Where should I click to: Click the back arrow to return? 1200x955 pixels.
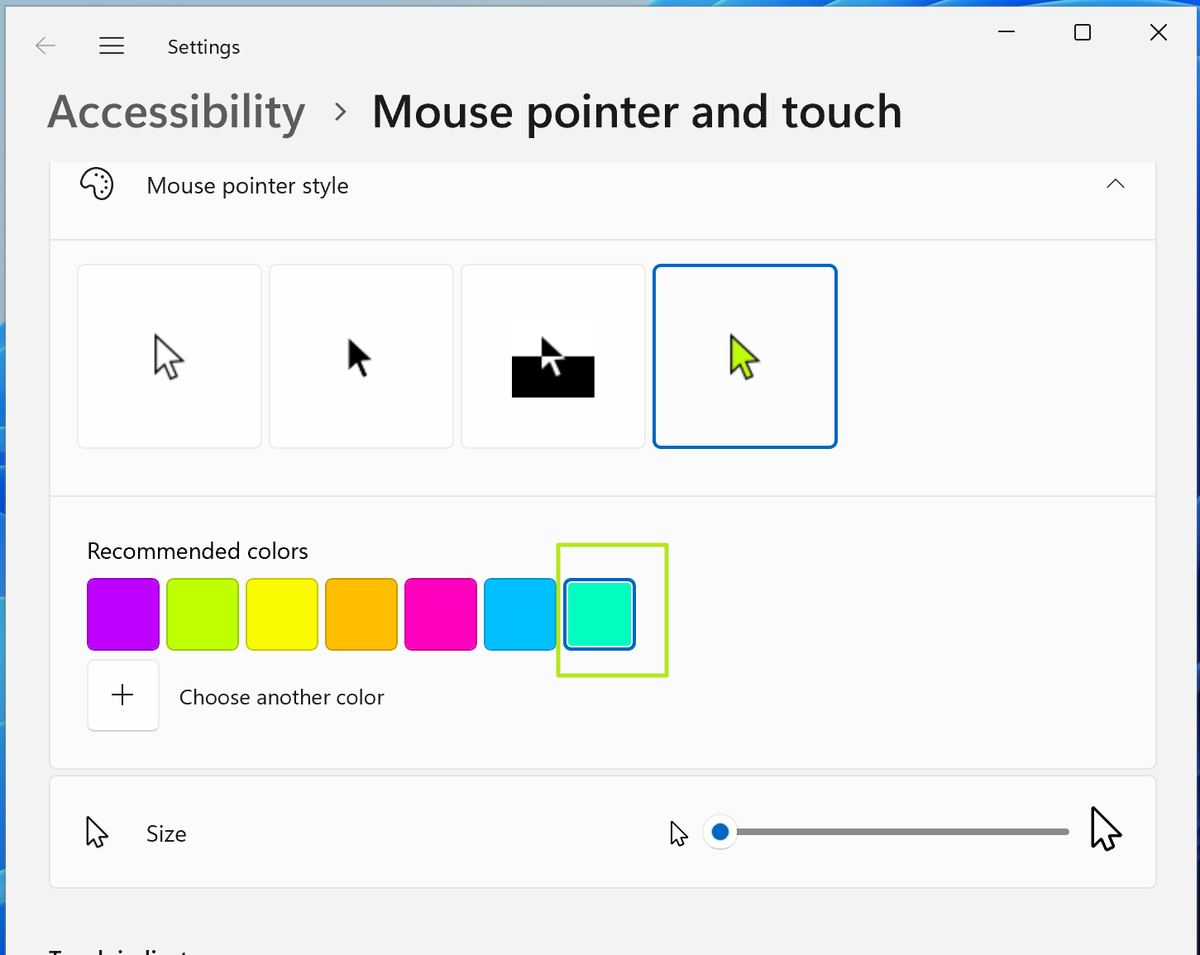point(45,45)
